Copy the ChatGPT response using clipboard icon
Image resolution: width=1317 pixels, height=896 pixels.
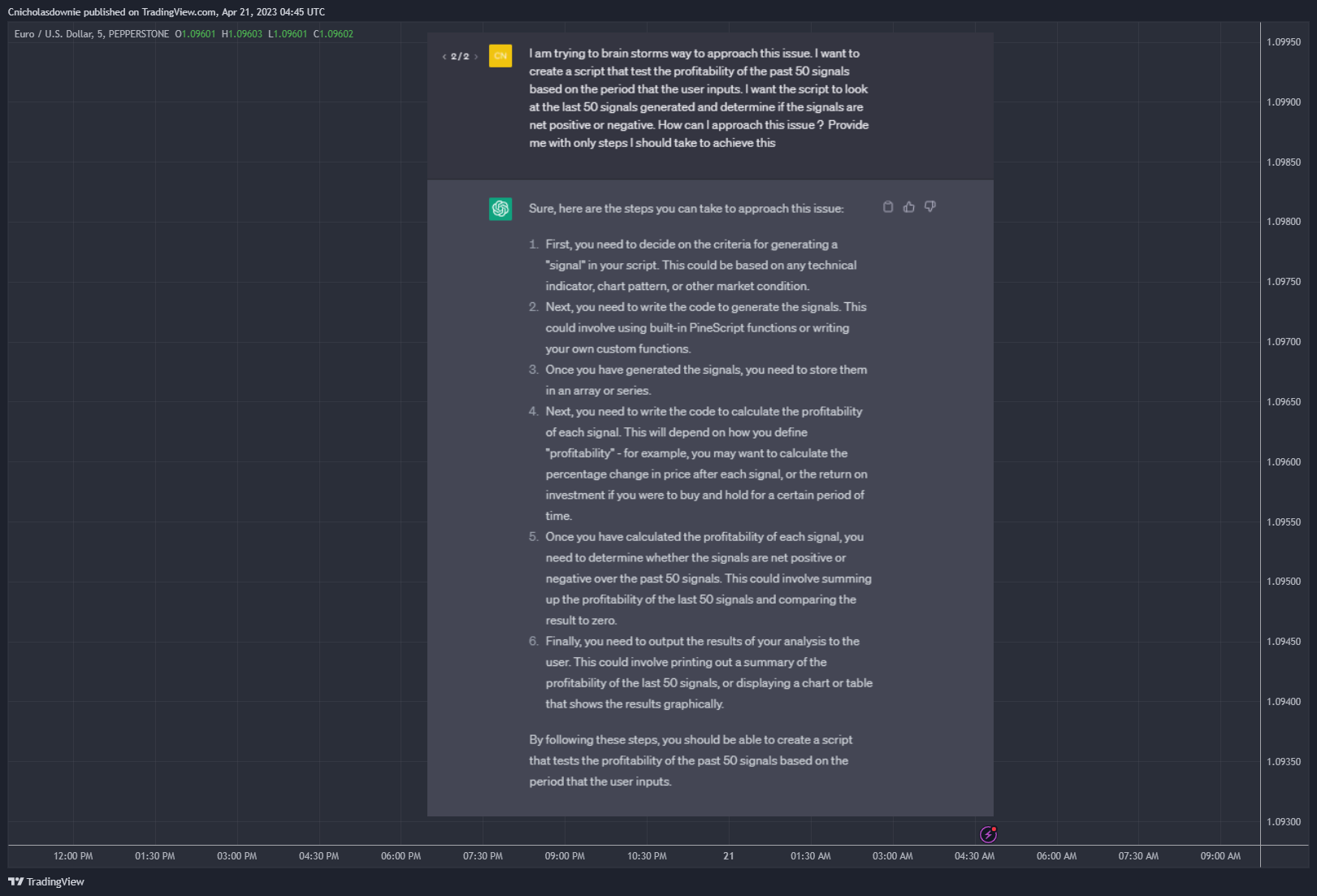click(x=887, y=207)
